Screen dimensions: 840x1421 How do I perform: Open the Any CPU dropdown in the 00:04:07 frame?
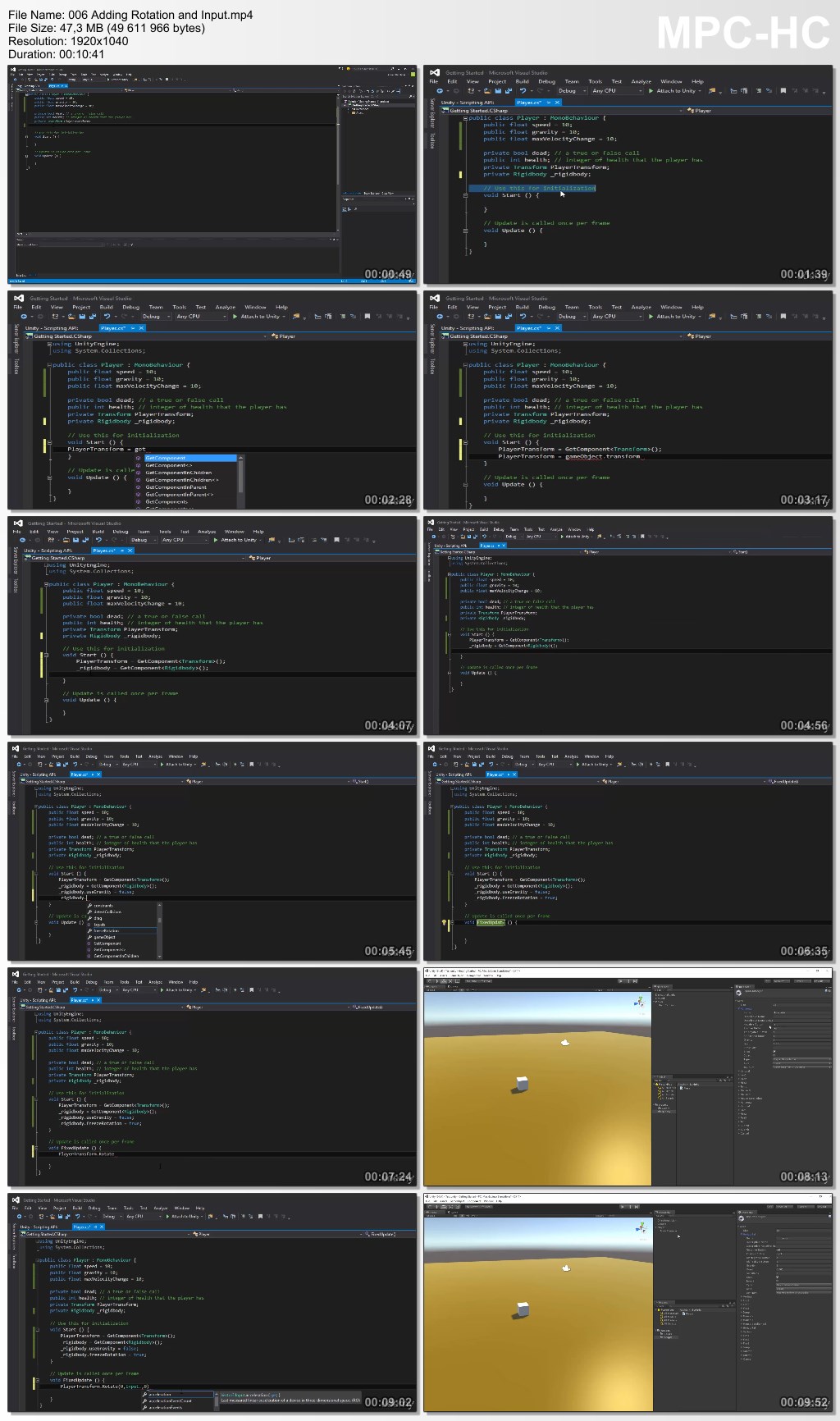coord(185,540)
